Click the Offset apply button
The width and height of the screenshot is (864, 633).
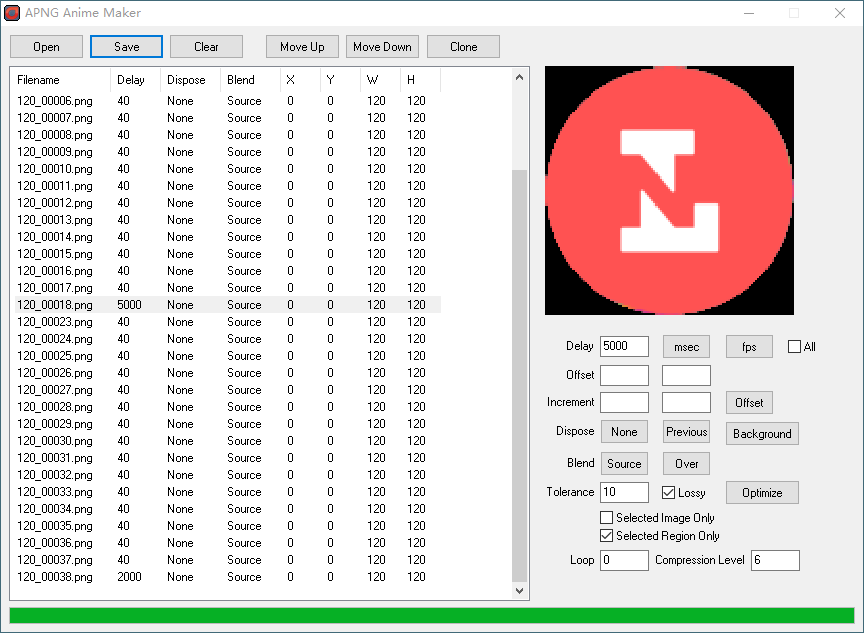(x=749, y=403)
